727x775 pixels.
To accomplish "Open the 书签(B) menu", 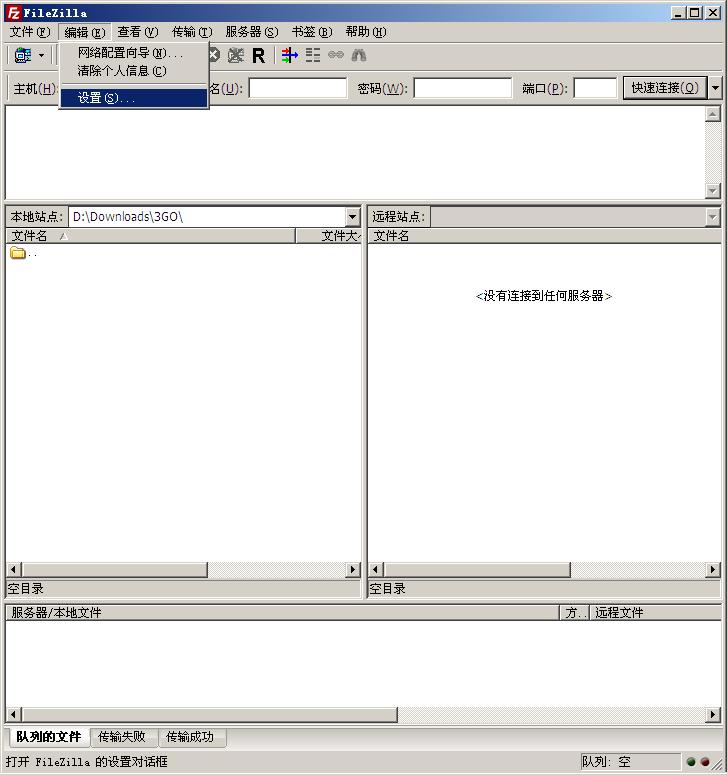I will click(x=312, y=32).
